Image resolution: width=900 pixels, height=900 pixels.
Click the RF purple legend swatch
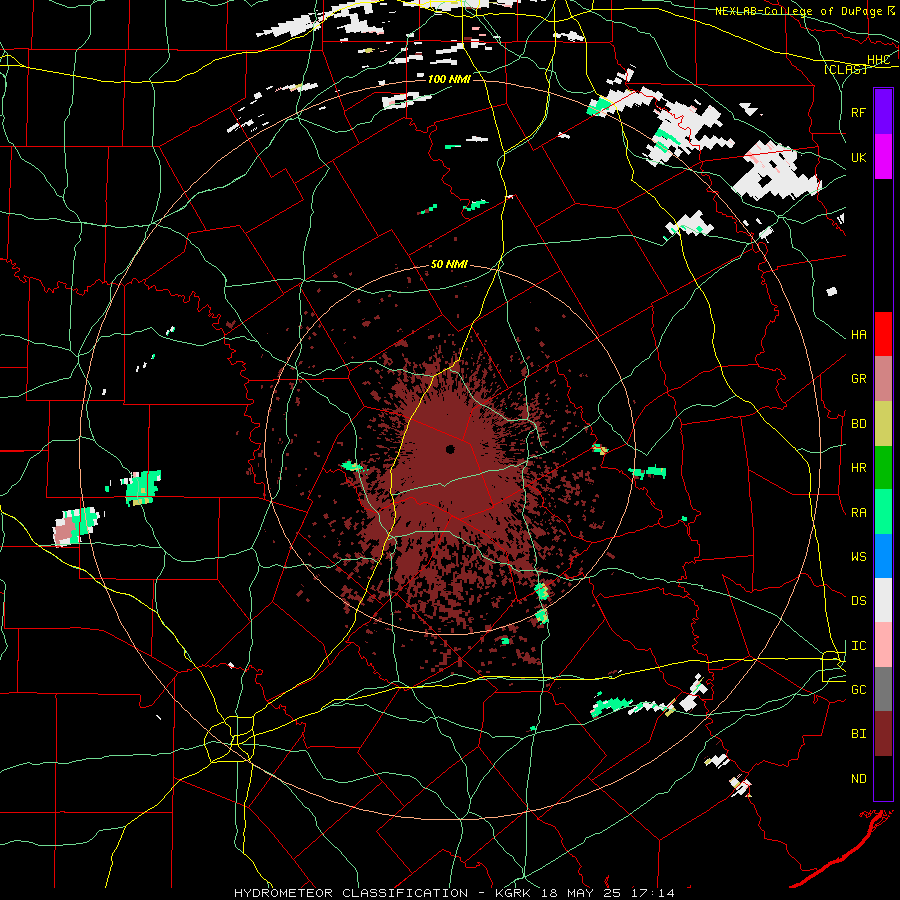click(883, 112)
